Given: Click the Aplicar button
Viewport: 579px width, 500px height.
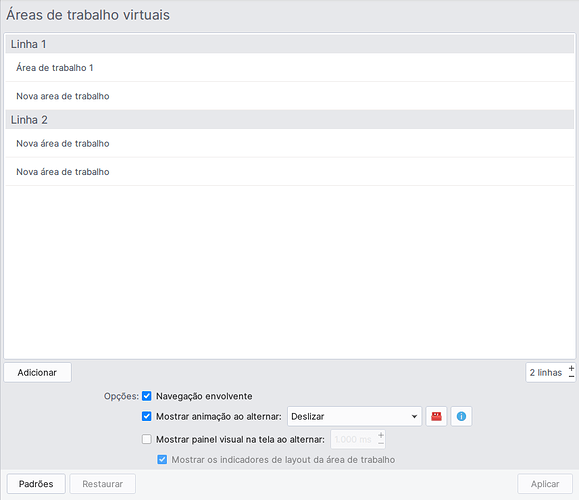Looking at the screenshot, I should [x=545, y=484].
